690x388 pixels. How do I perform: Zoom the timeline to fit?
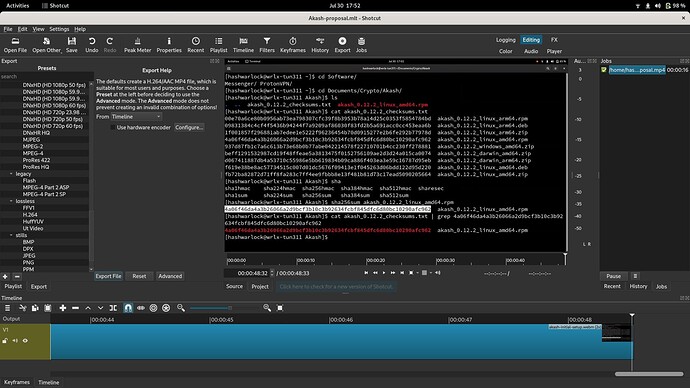pyautogui.click(x=280, y=308)
